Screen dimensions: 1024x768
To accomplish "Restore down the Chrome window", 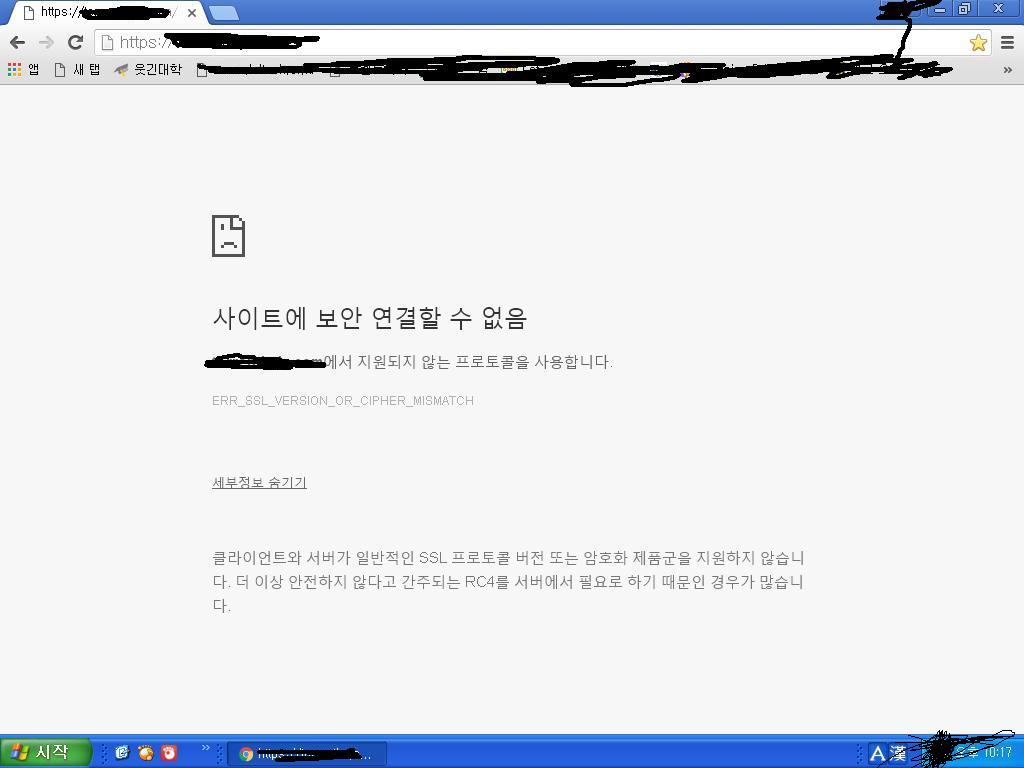I will tap(964, 9).
